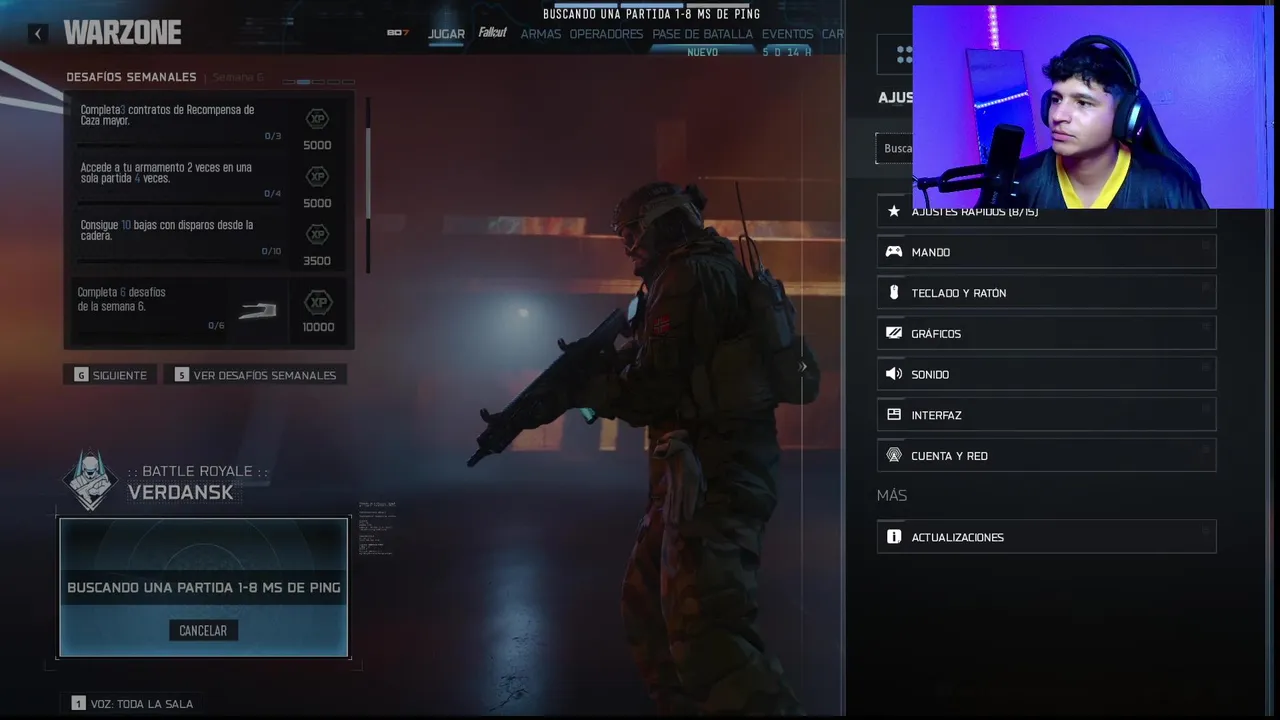Click the 3500 XP token icon

point(317,235)
